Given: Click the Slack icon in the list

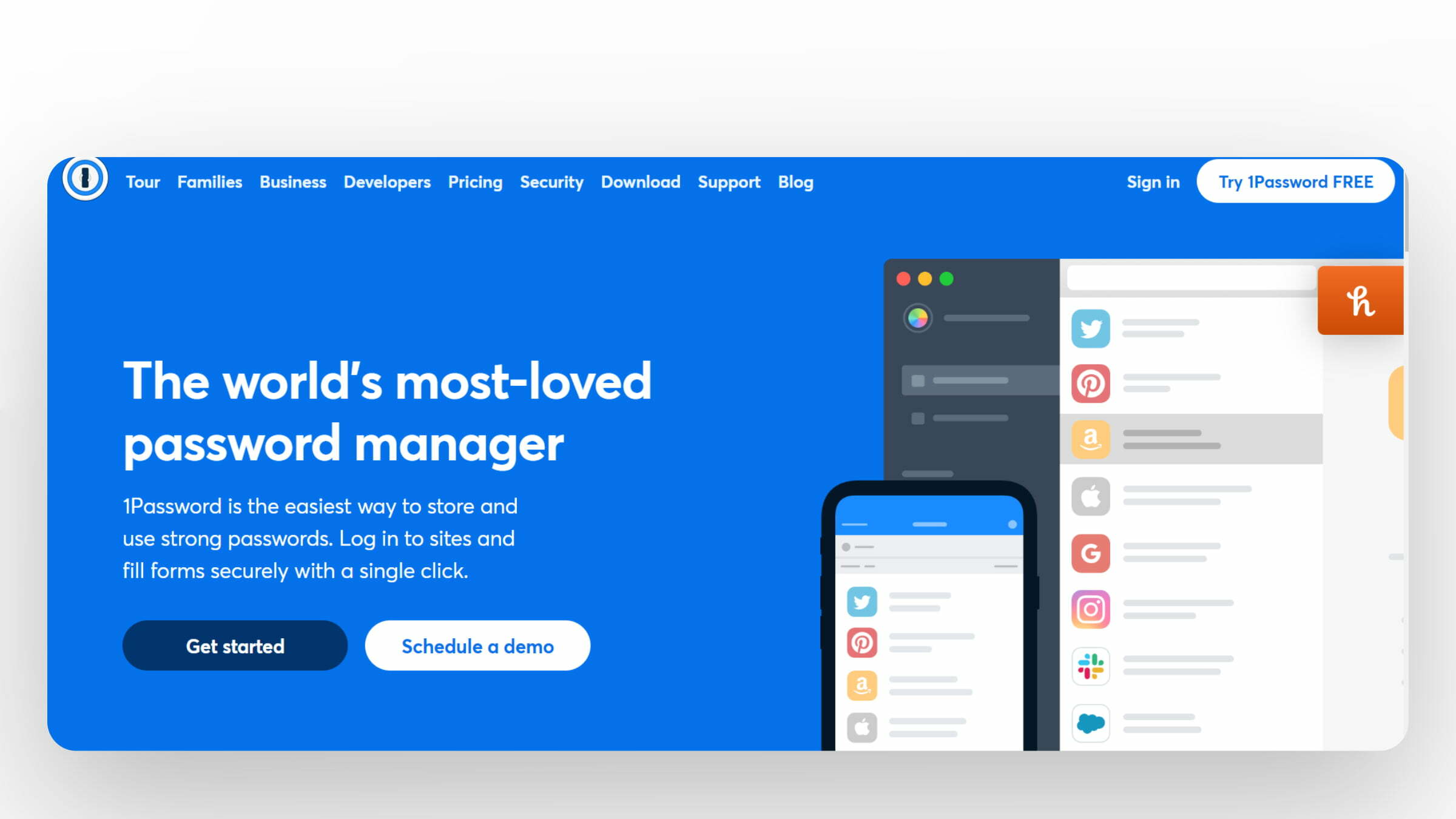Looking at the screenshot, I should pos(1091,666).
